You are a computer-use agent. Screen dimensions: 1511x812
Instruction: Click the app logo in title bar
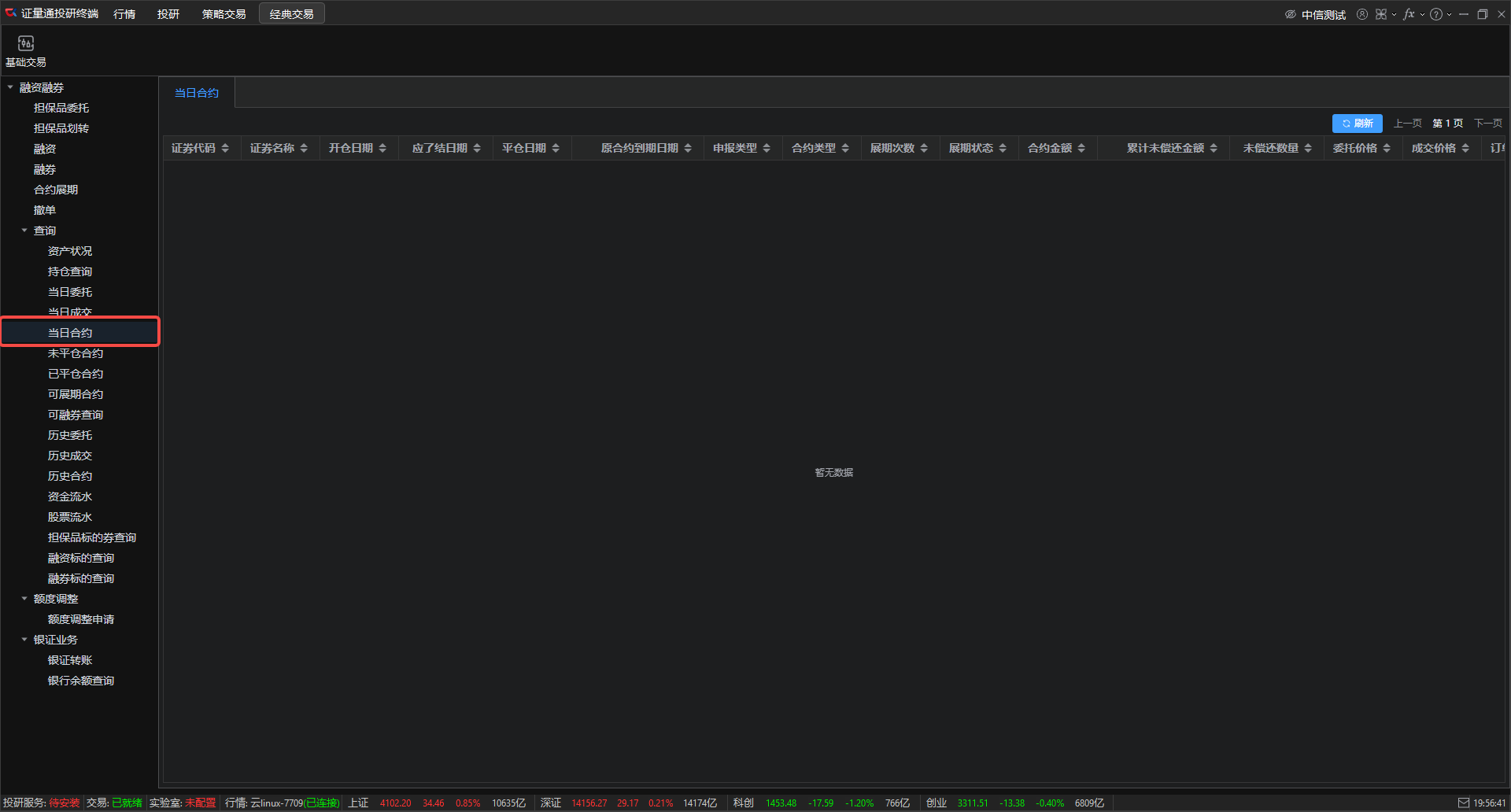(x=10, y=13)
